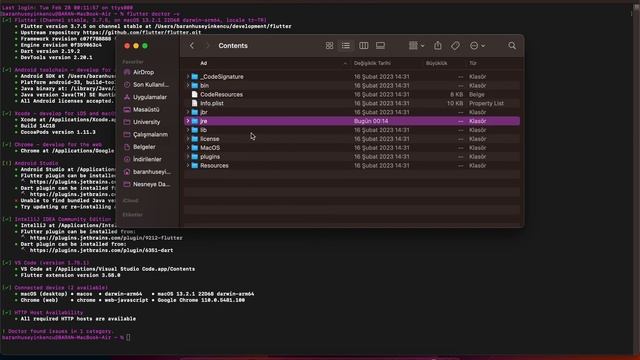Expand the MacOS folder
The image size is (640, 360).
pyautogui.click(x=188, y=148)
